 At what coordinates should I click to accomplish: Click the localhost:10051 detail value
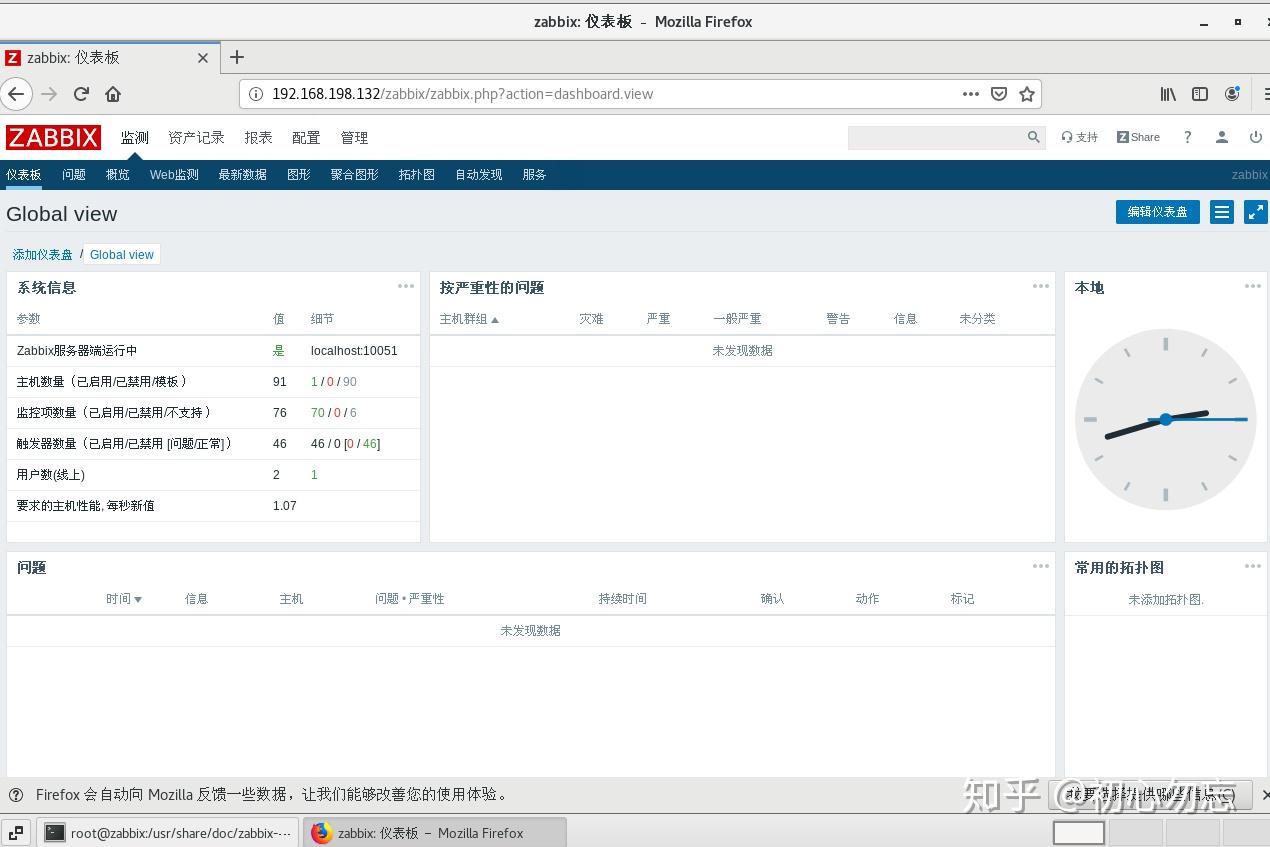(x=354, y=351)
